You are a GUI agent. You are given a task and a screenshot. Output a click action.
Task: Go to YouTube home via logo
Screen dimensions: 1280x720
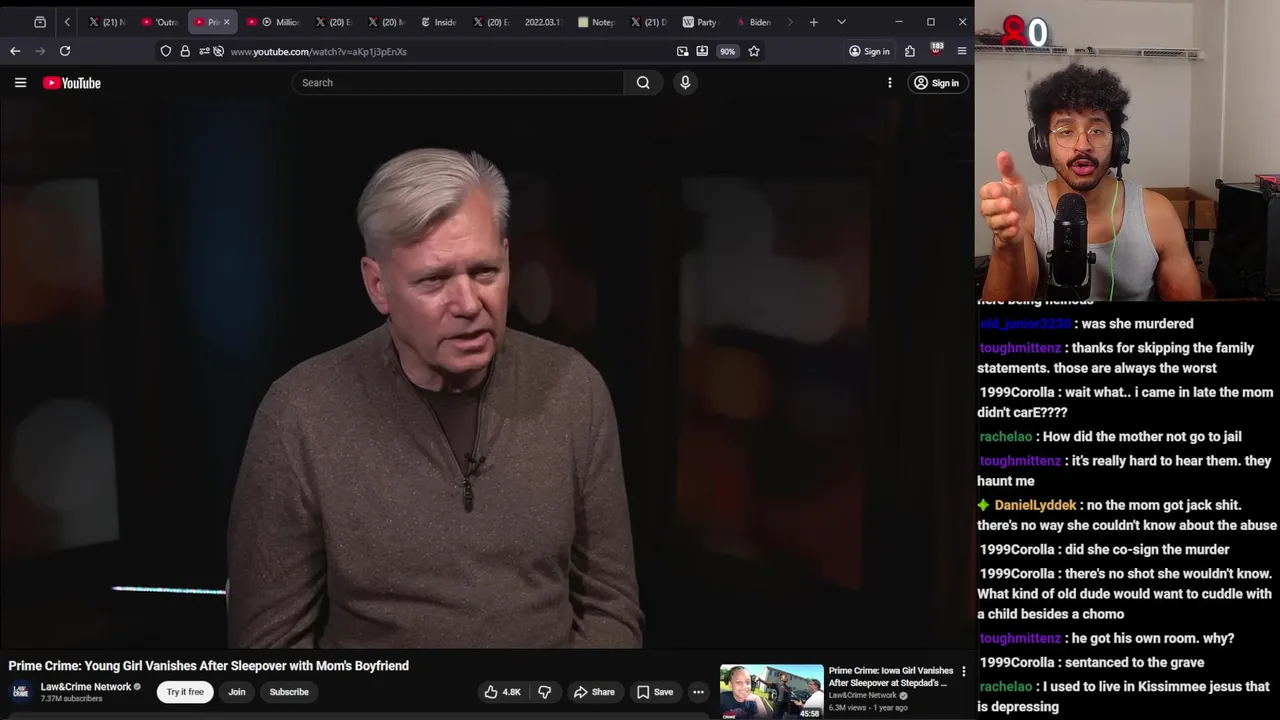coord(72,83)
